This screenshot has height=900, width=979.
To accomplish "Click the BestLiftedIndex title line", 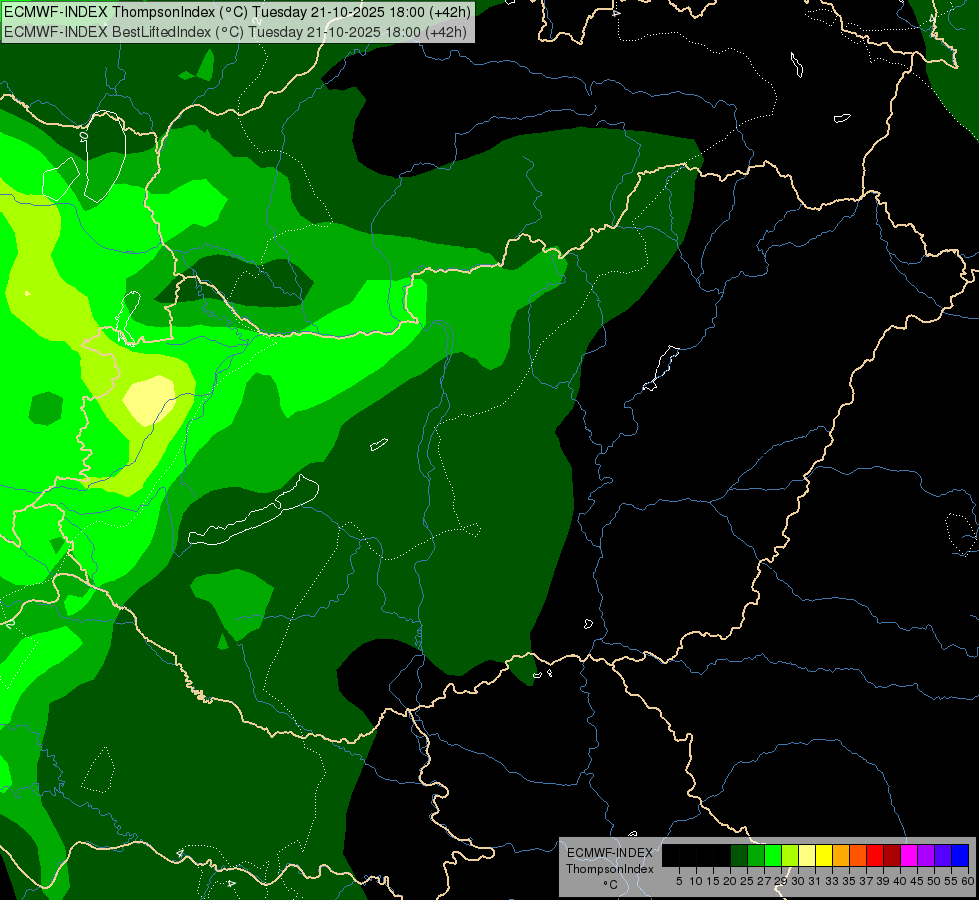I will click(x=235, y=32).
